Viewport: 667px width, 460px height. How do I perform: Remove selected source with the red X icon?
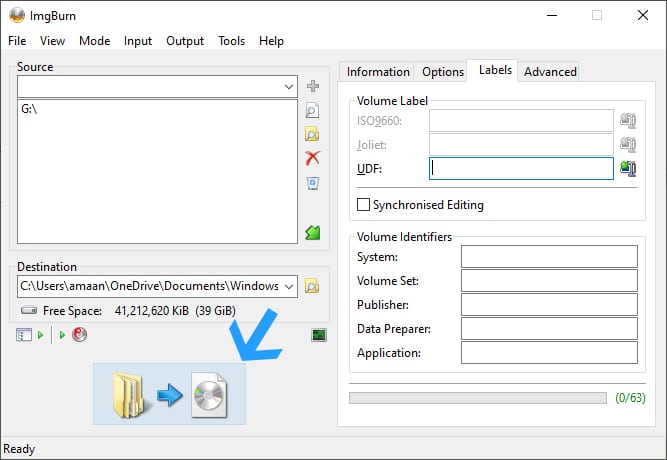(x=313, y=158)
